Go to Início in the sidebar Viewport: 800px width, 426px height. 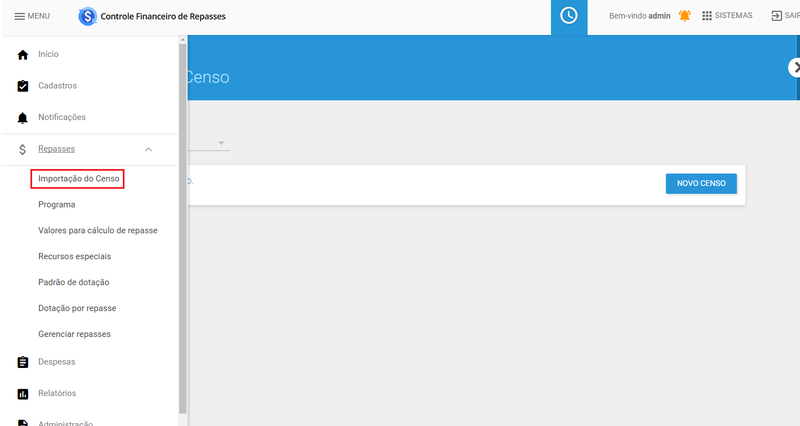point(48,54)
